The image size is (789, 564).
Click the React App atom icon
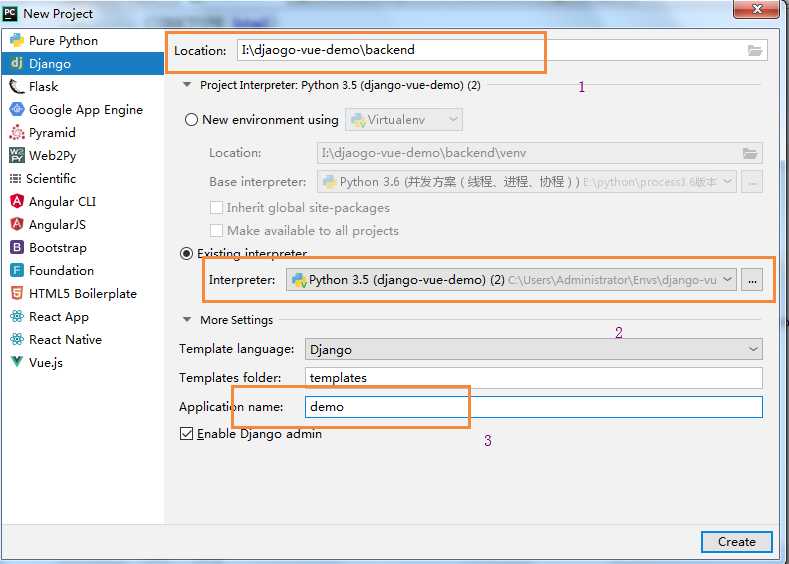point(17,316)
